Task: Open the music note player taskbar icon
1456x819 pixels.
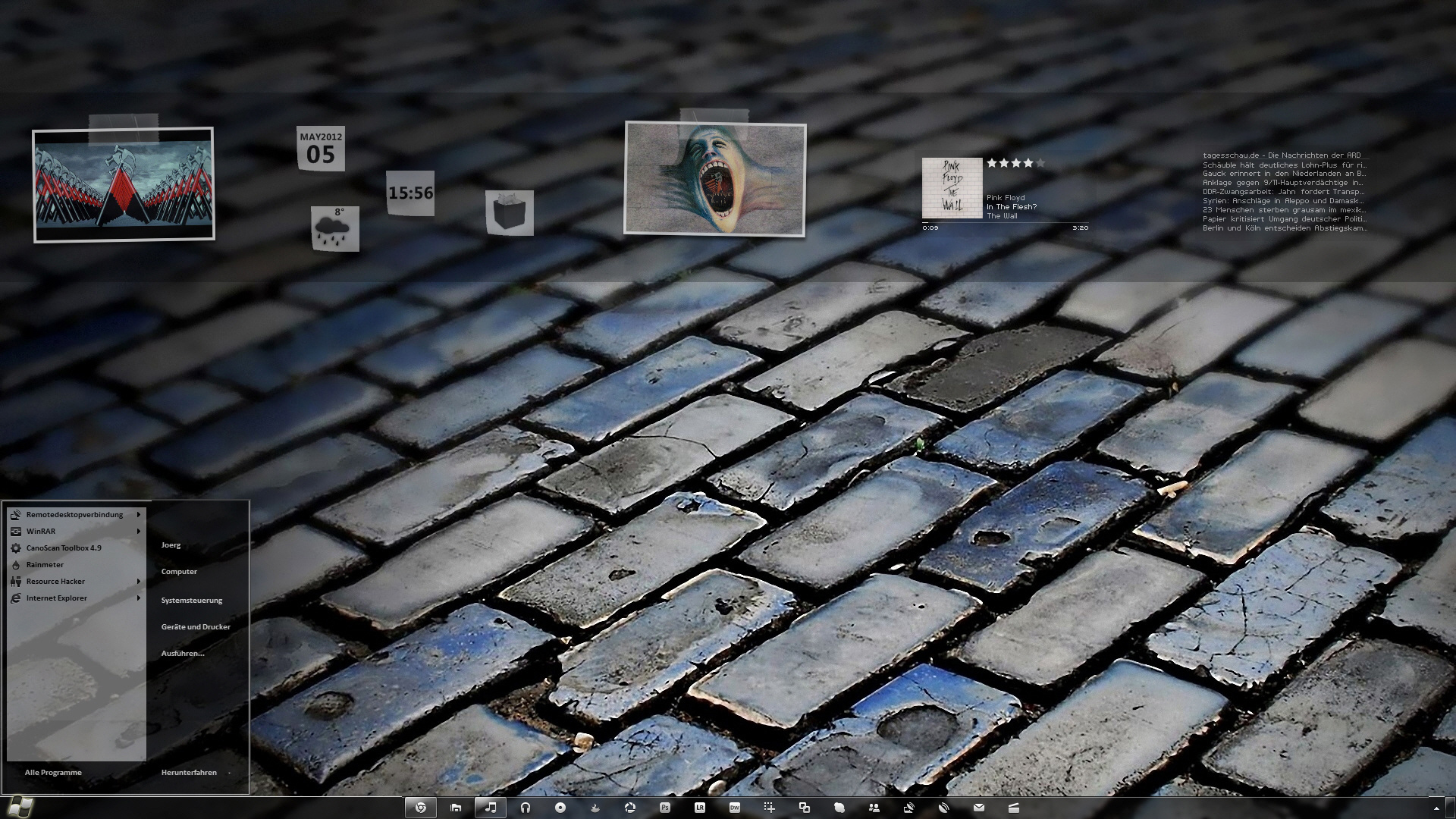Action: pos(491,808)
